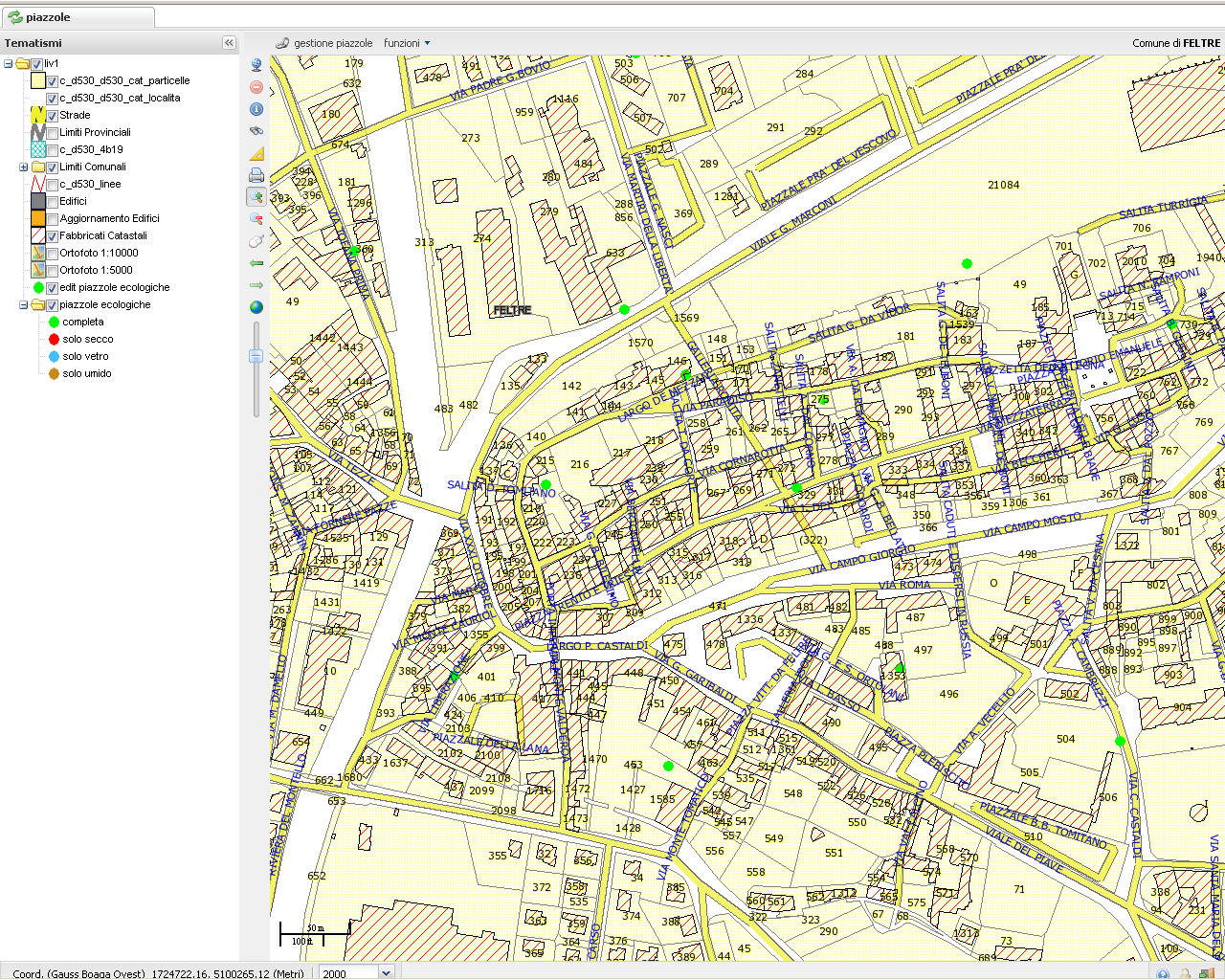Toggle the liv1 group checkbox
The image size is (1225, 980).
pos(37,63)
